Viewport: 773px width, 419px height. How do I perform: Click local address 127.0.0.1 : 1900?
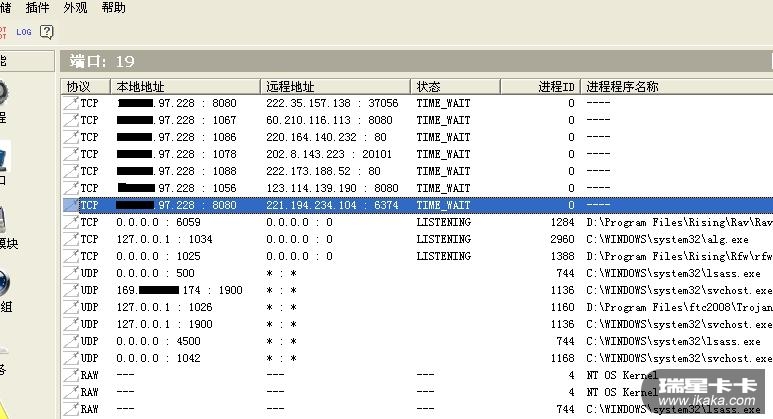[x=164, y=324]
